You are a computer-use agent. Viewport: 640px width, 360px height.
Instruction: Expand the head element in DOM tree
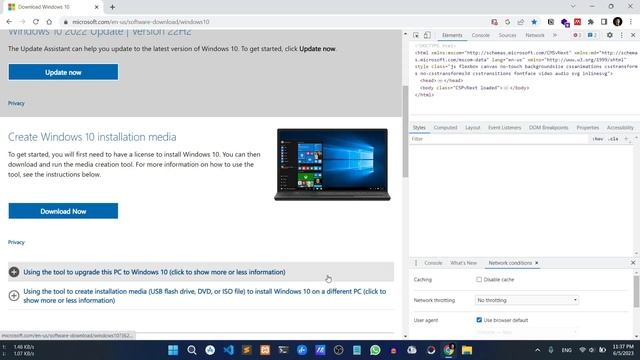pyautogui.click(x=441, y=80)
